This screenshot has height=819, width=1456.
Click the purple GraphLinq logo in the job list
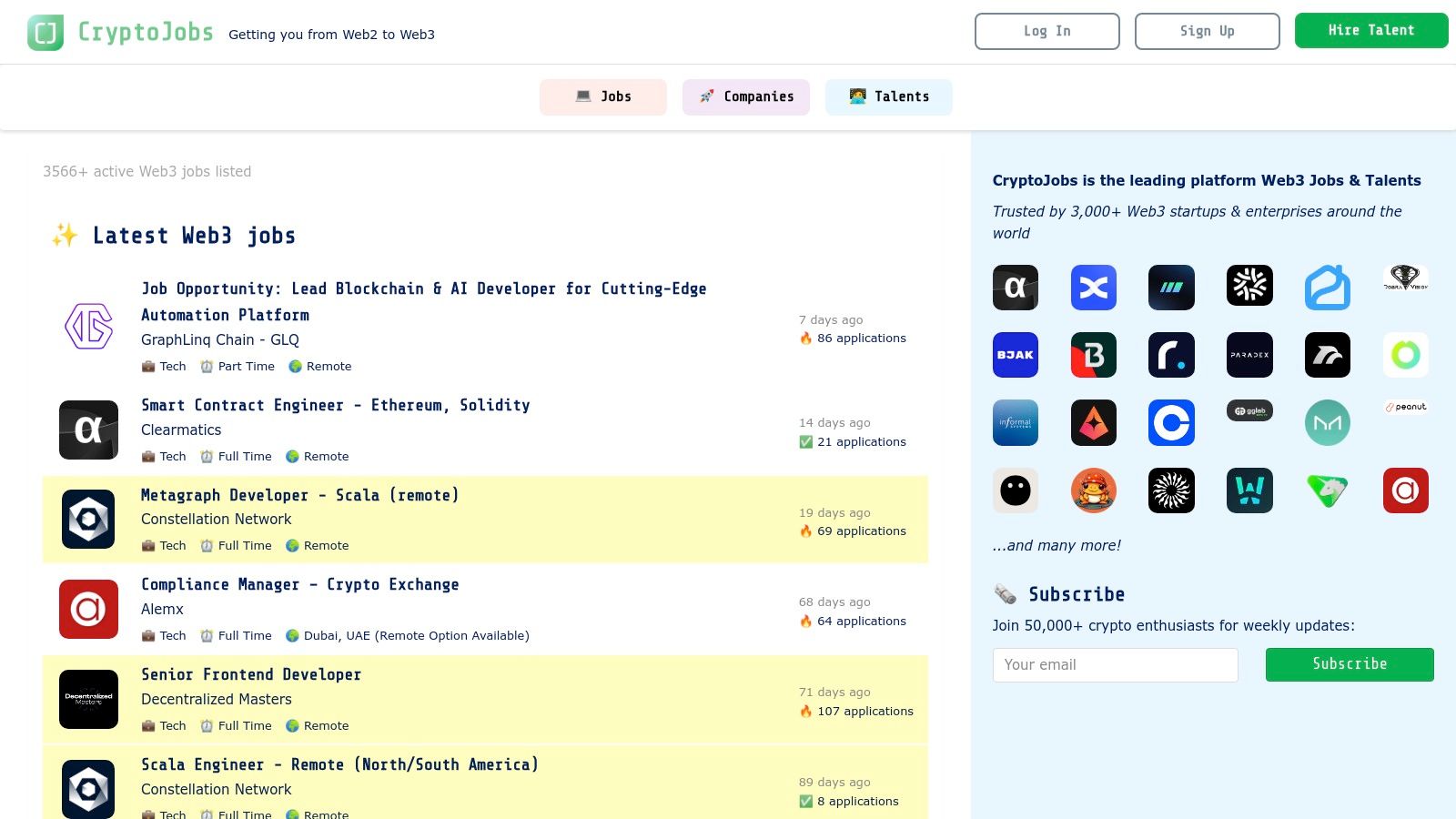[x=88, y=326]
